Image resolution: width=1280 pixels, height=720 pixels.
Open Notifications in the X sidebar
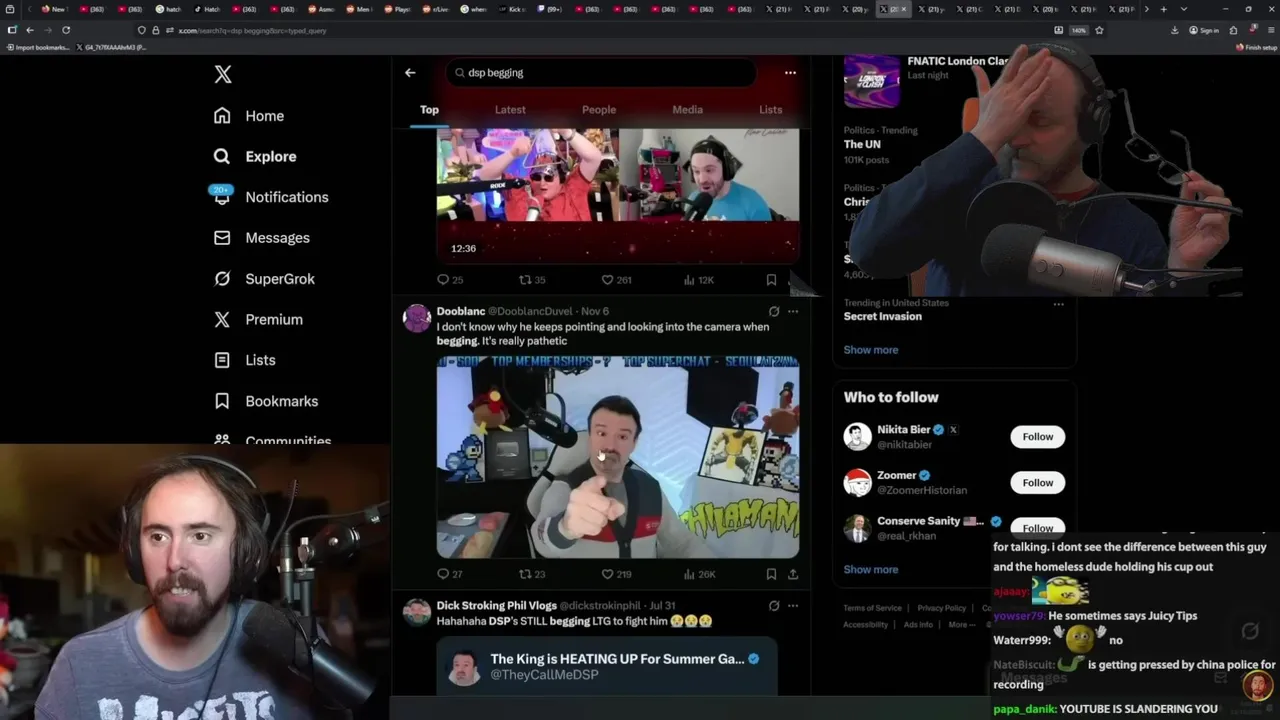271,197
